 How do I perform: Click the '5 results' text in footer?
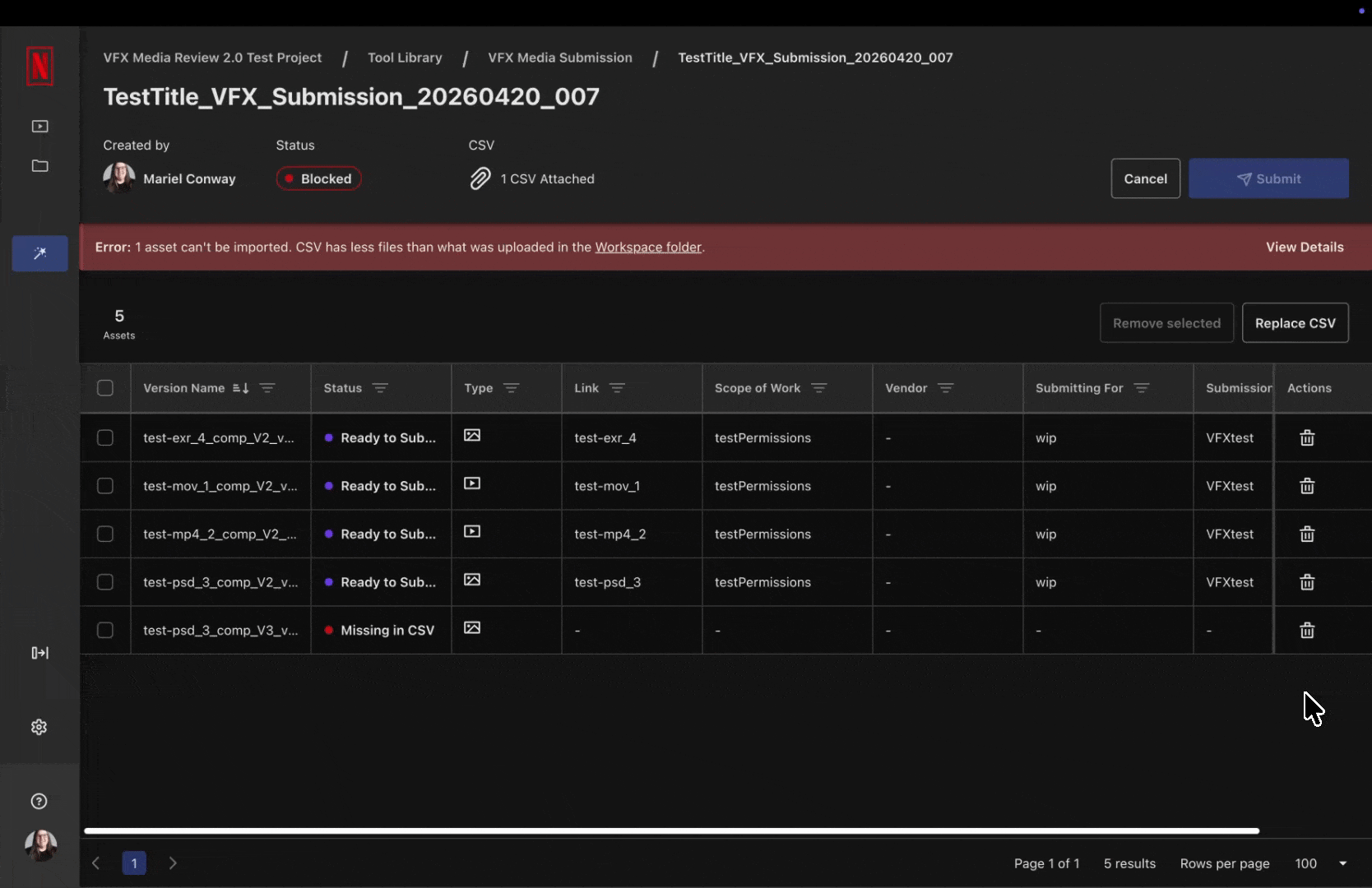1129,863
